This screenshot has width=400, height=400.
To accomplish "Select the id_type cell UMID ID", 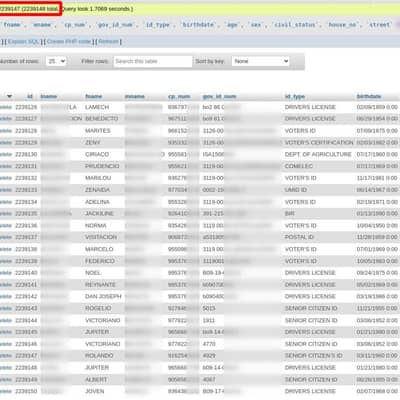I will [296, 190].
